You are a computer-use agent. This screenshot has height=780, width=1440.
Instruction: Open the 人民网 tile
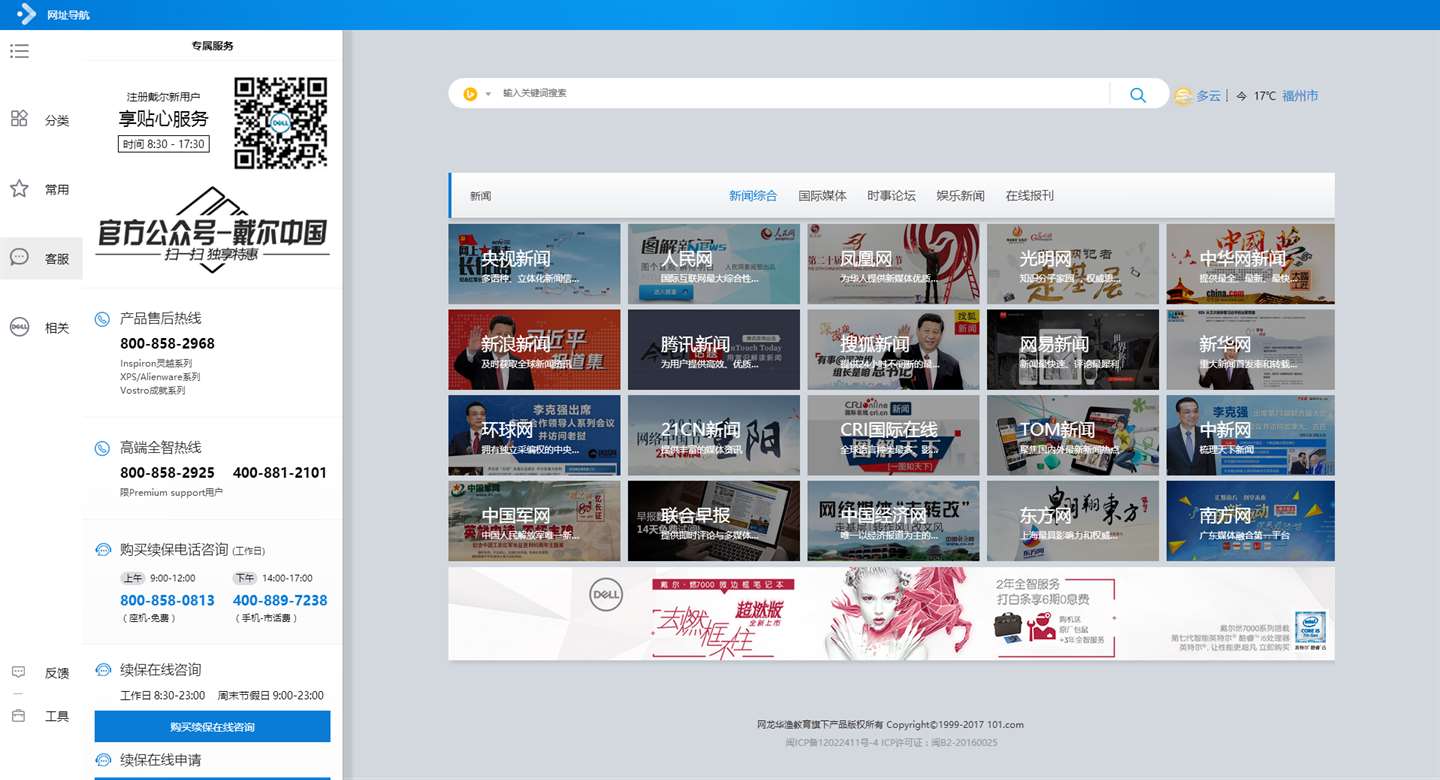coord(714,264)
